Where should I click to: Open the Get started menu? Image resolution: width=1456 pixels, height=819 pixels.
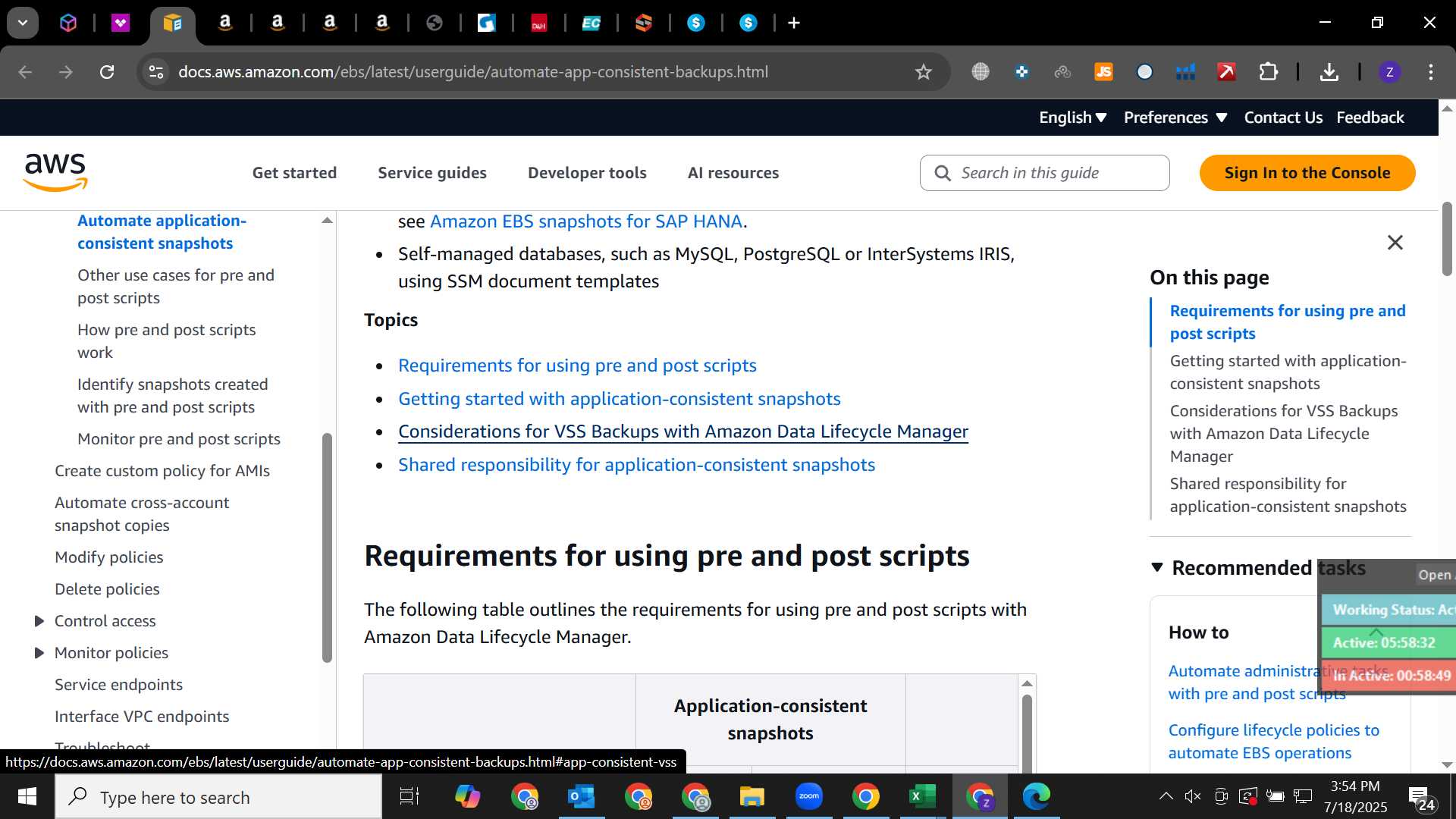(294, 173)
